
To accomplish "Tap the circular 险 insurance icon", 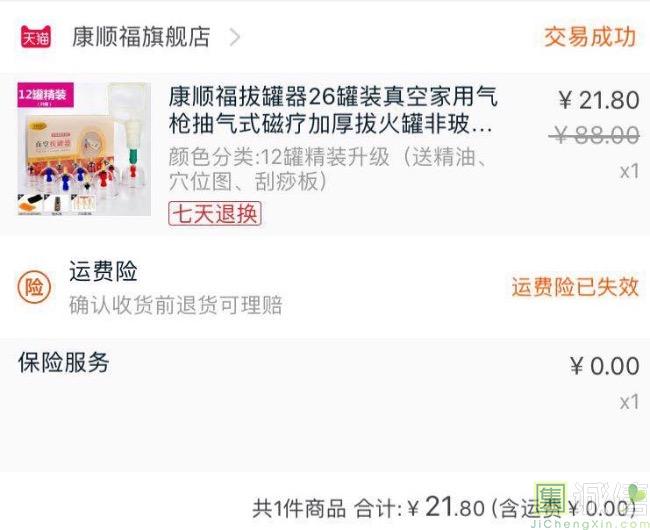I will point(34,287).
